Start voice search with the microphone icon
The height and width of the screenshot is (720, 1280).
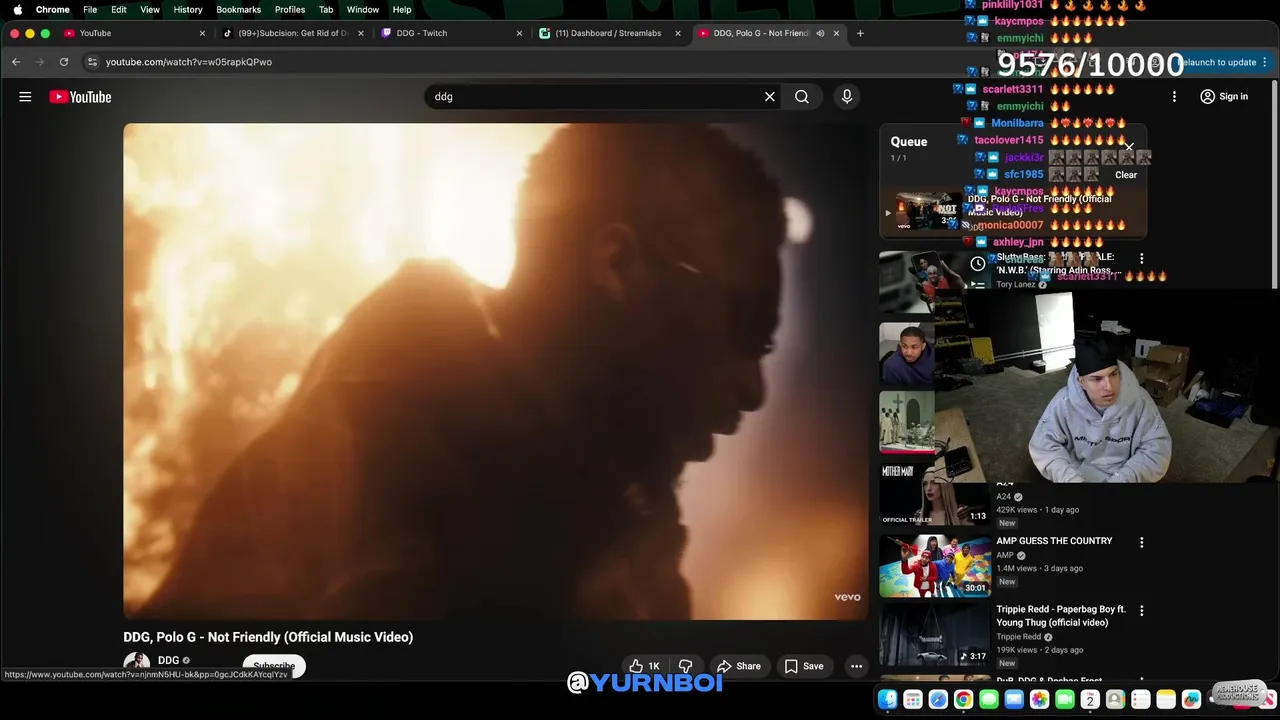847,97
